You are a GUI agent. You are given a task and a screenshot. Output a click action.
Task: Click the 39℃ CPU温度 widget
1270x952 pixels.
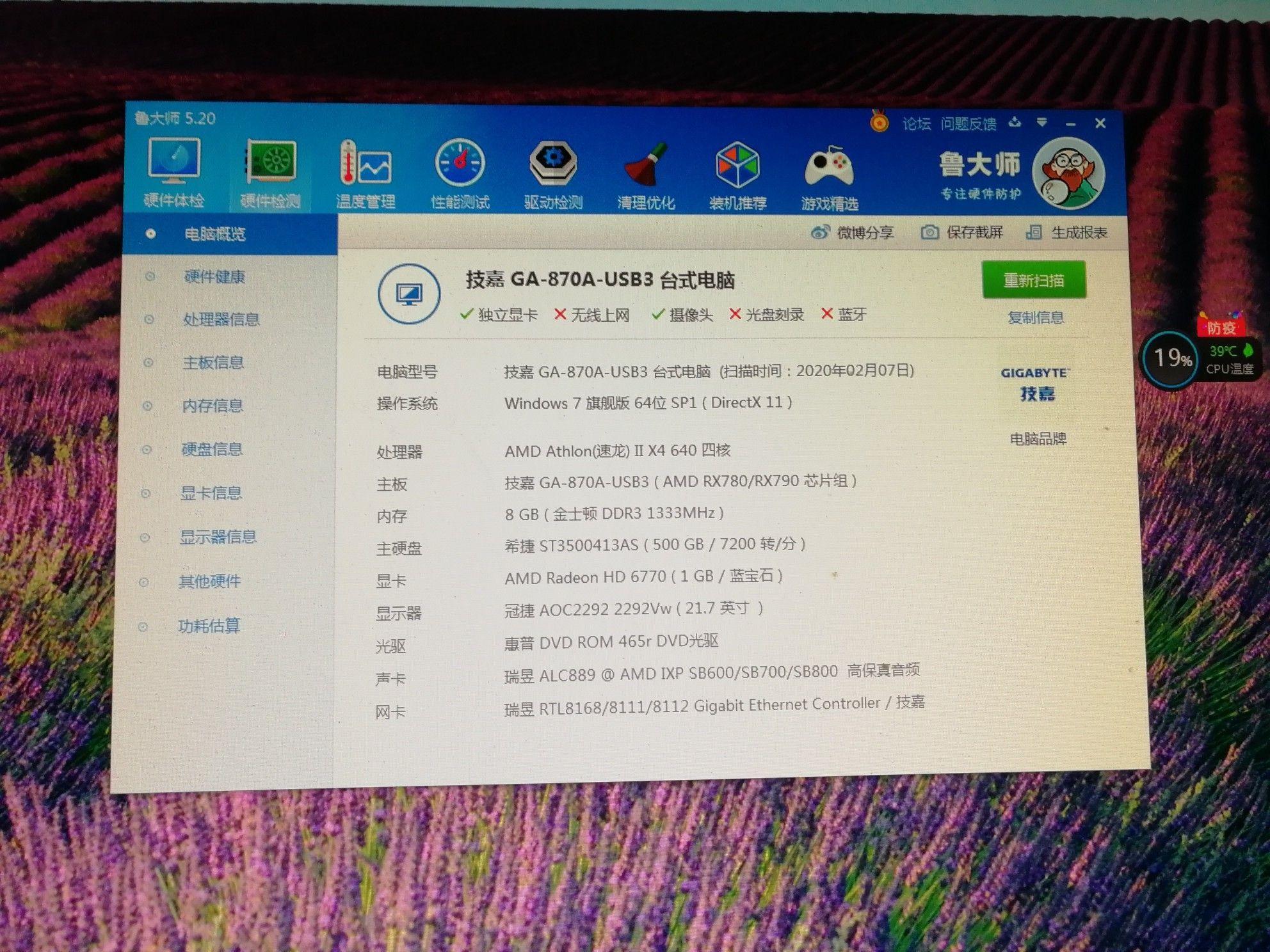coord(1230,360)
